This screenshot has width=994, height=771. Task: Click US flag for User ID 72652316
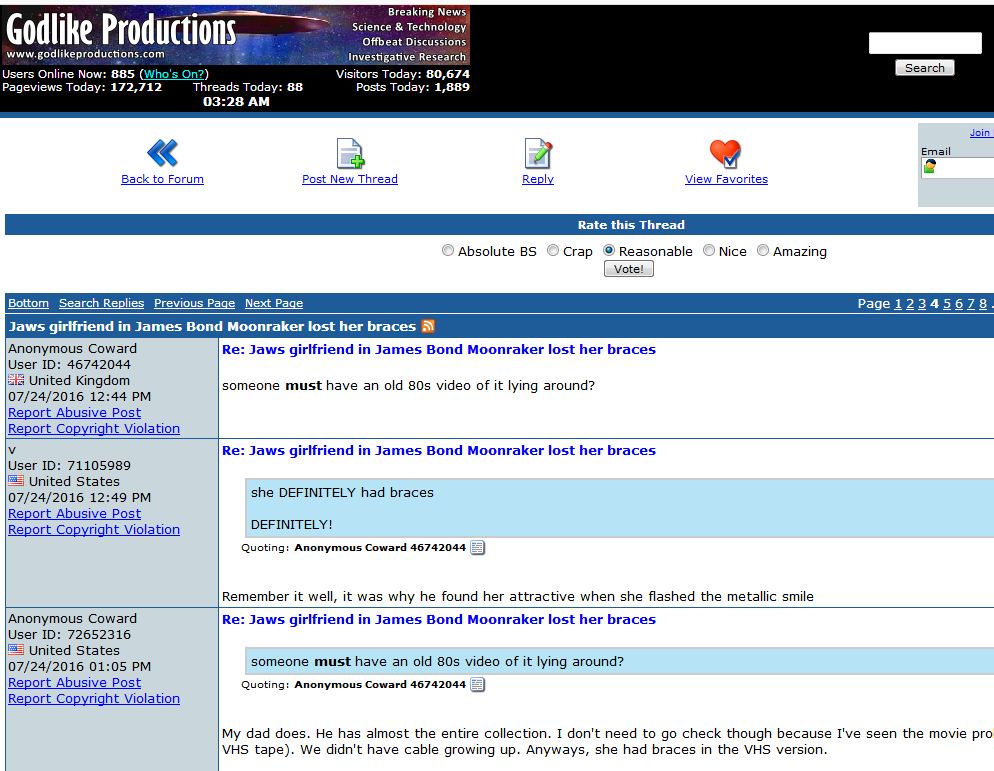(16, 649)
